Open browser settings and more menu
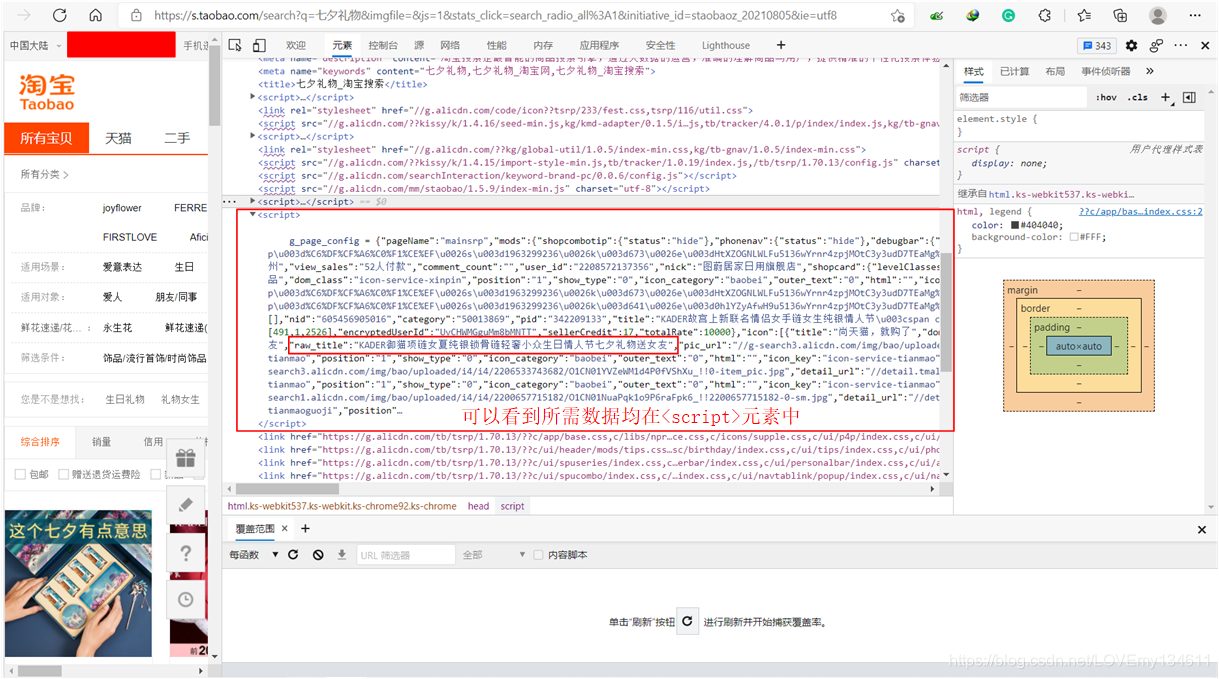Image resolution: width=1219 pixels, height=679 pixels. [1195, 16]
